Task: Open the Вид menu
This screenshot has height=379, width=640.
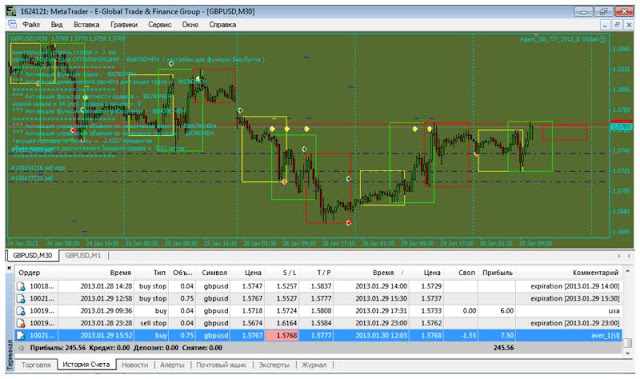Action: [x=56, y=24]
